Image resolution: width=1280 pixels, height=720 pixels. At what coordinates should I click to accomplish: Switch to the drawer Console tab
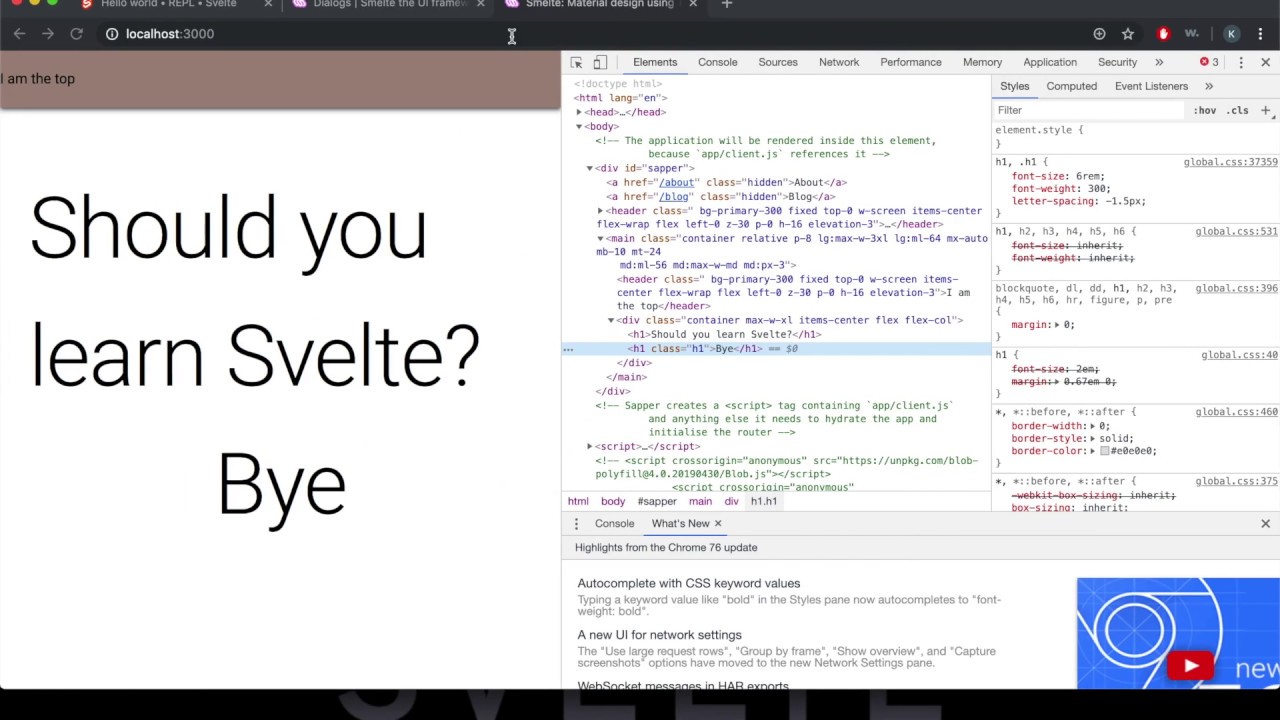(x=614, y=524)
